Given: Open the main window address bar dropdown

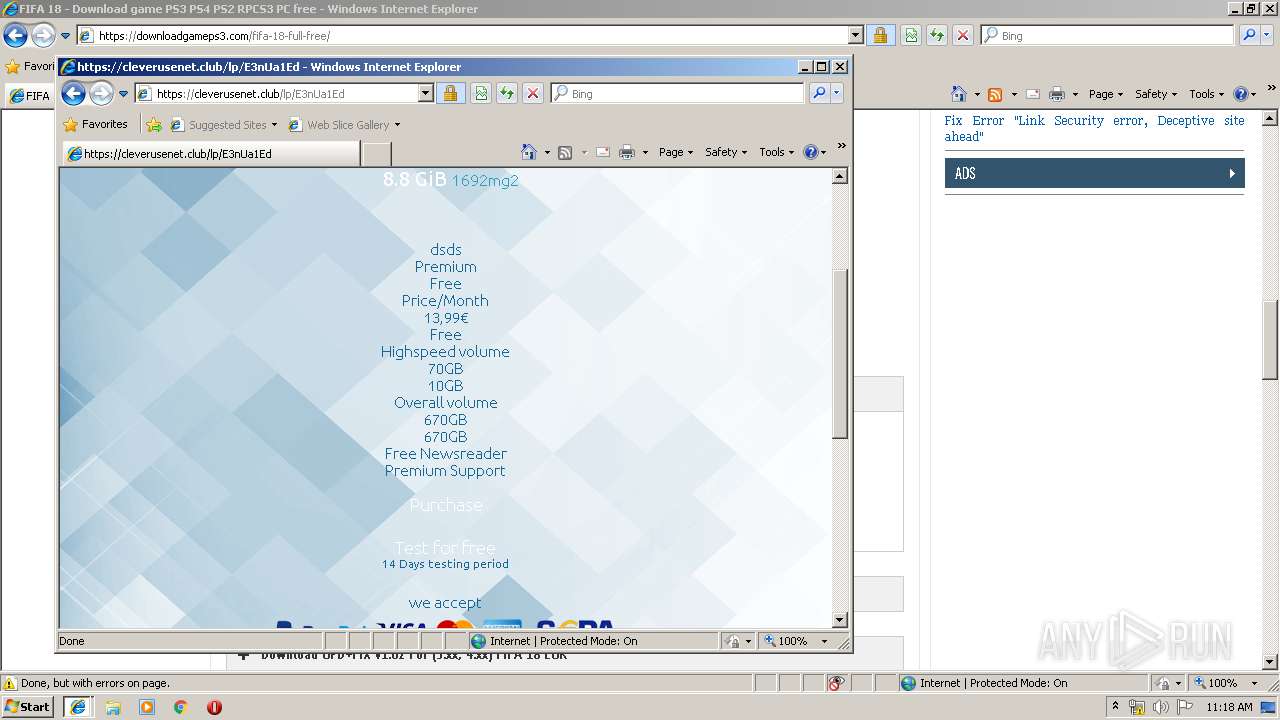Looking at the screenshot, I should coord(855,35).
